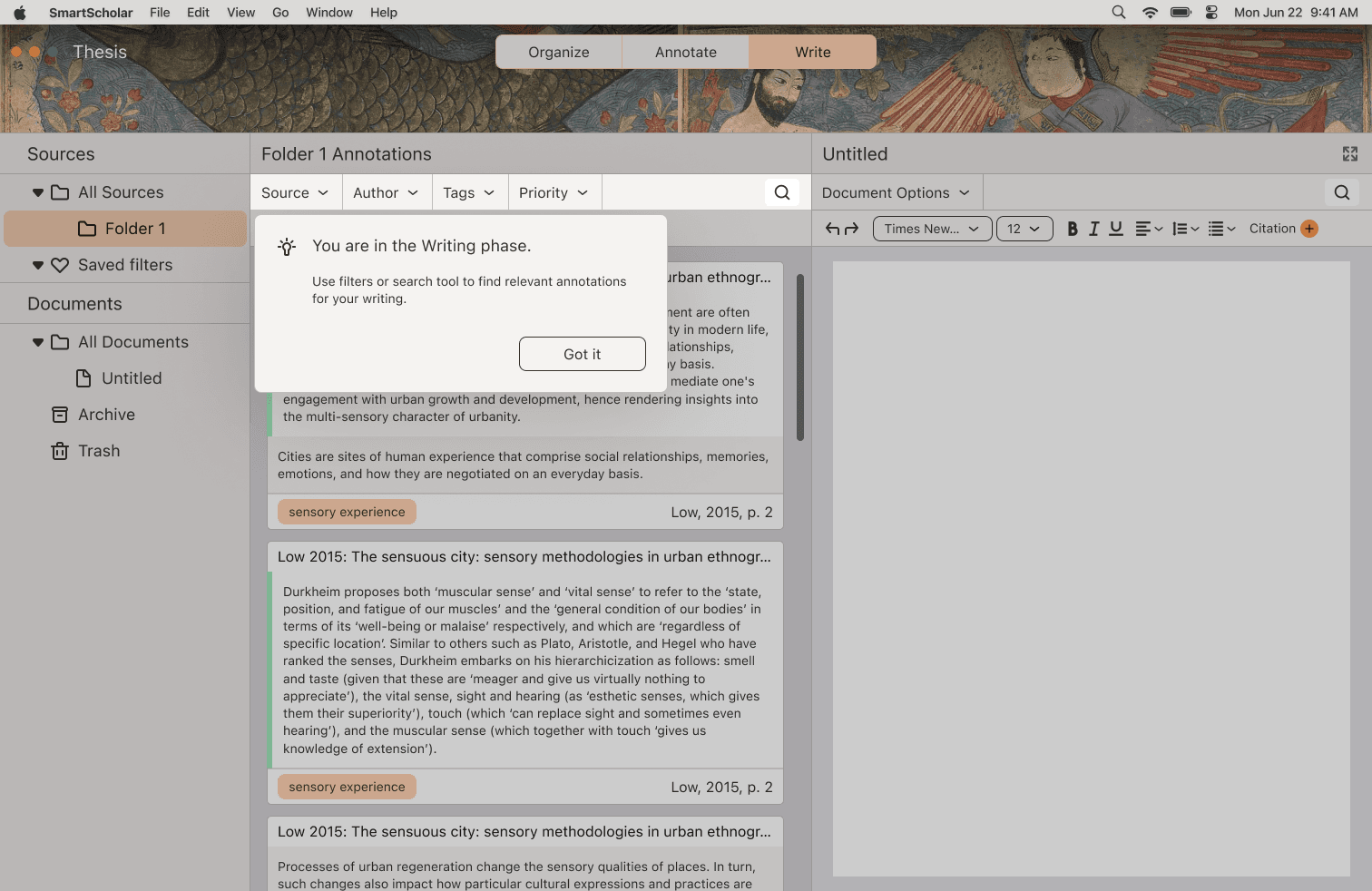The image size is (1372, 891).
Task: Open the Help menu
Action: tap(384, 13)
